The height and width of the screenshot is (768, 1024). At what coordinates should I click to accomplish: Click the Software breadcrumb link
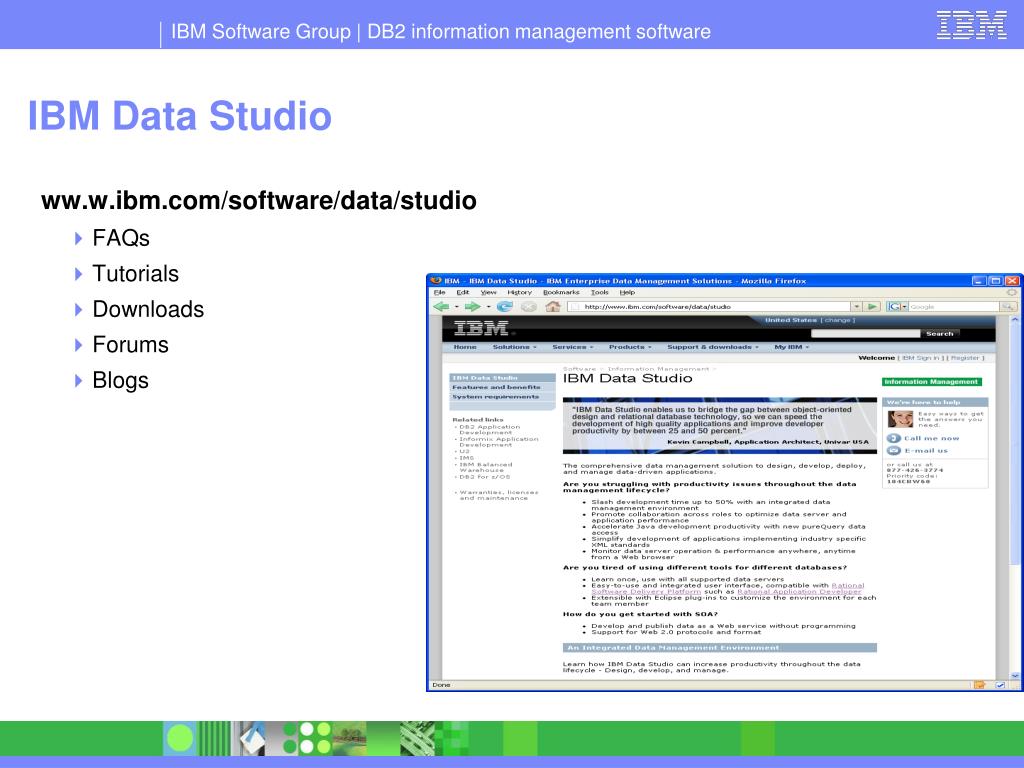point(579,369)
